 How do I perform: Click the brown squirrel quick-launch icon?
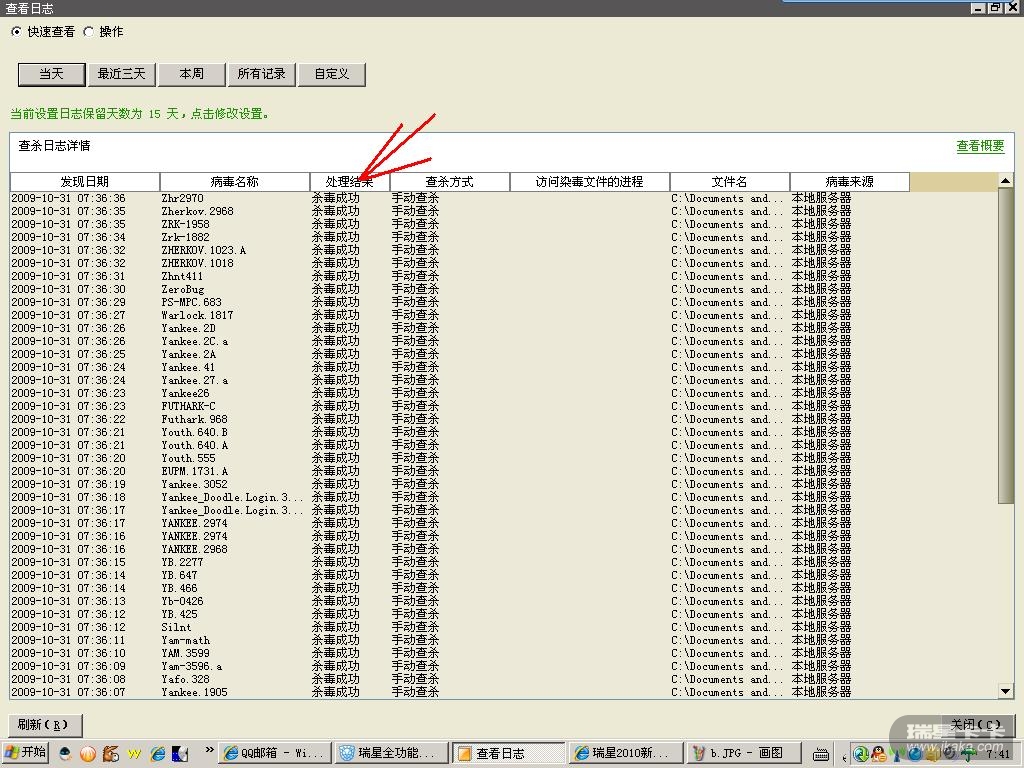point(111,754)
